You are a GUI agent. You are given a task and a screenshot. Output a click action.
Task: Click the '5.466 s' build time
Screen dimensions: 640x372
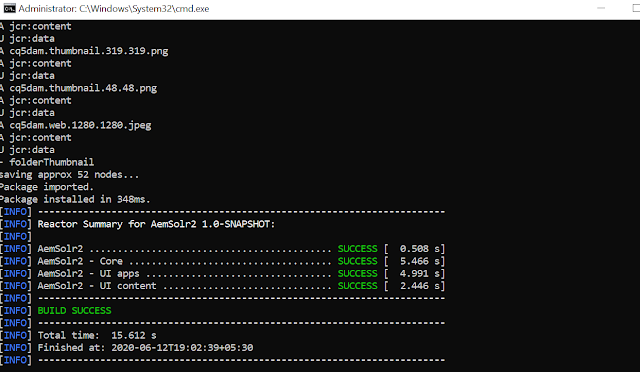click(x=420, y=261)
